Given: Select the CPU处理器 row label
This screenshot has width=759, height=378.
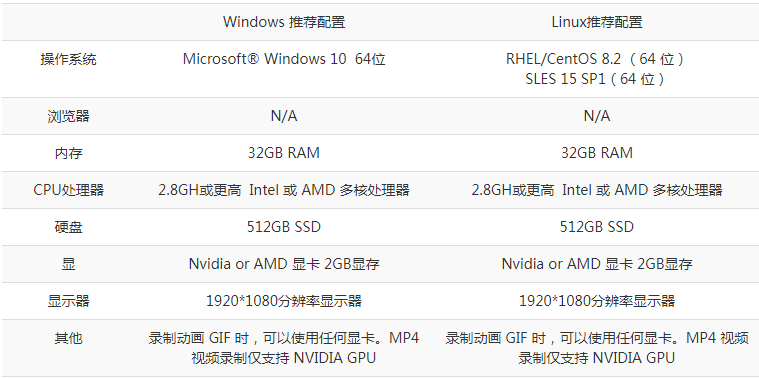Looking at the screenshot, I should tap(68, 190).
